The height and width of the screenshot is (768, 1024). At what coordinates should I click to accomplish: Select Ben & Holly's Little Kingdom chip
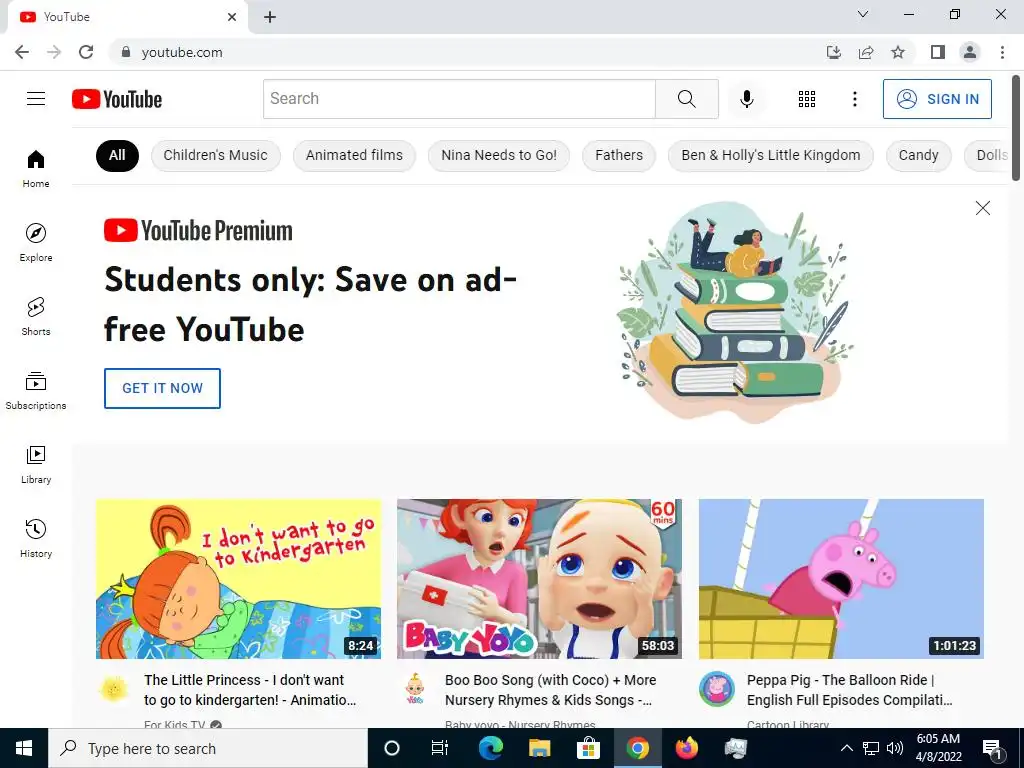(x=771, y=155)
